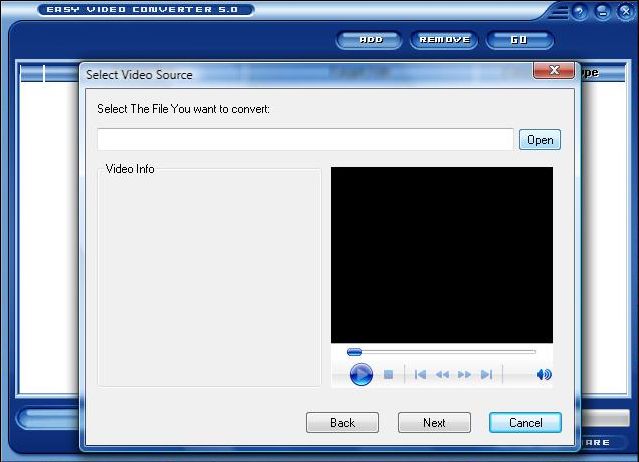The height and width of the screenshot is (462, 639).
Task: Rewind the video preview
Action: point(442,375)
